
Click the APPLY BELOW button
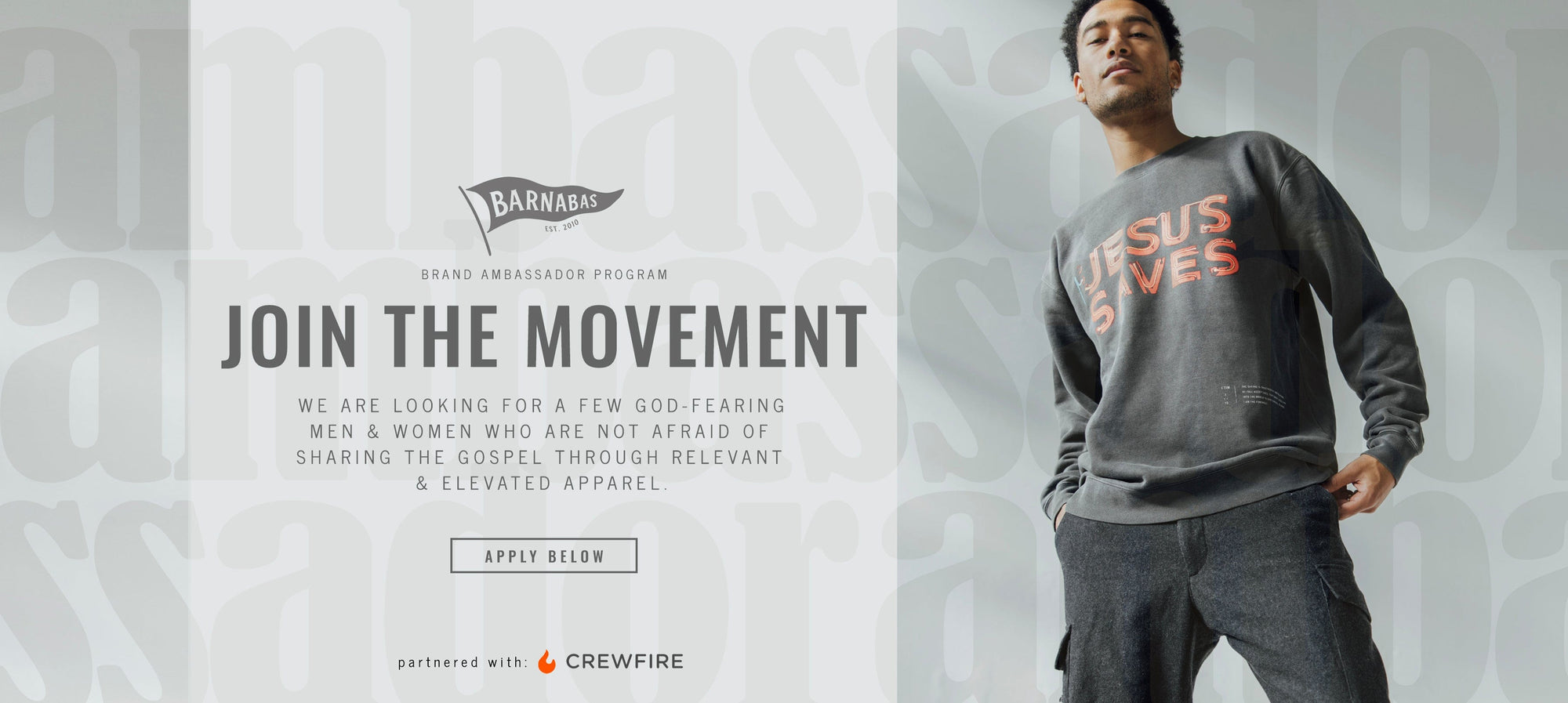[544, 556]
